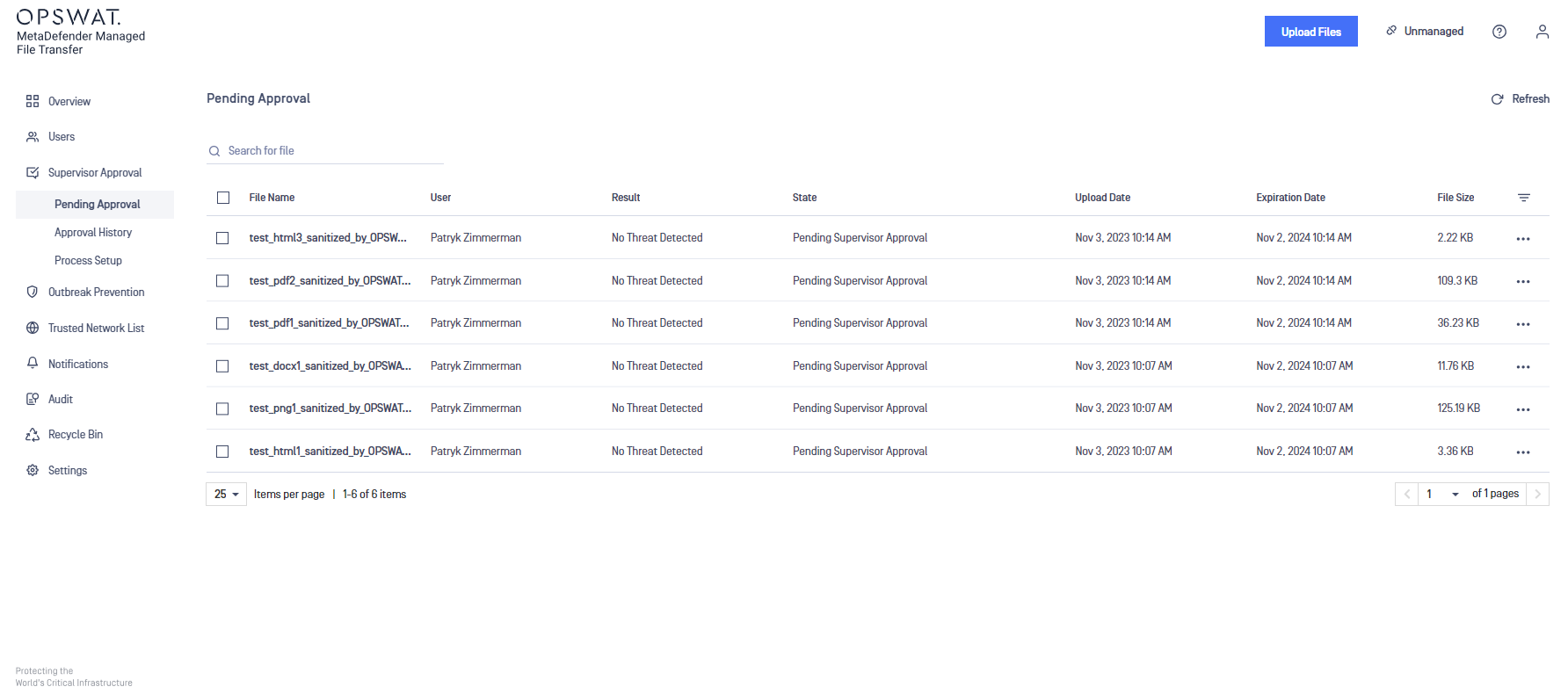This screenshot has height=694, width=1568.
Task: Open actions menu for test_html3 row
Action: [1523, 239]
